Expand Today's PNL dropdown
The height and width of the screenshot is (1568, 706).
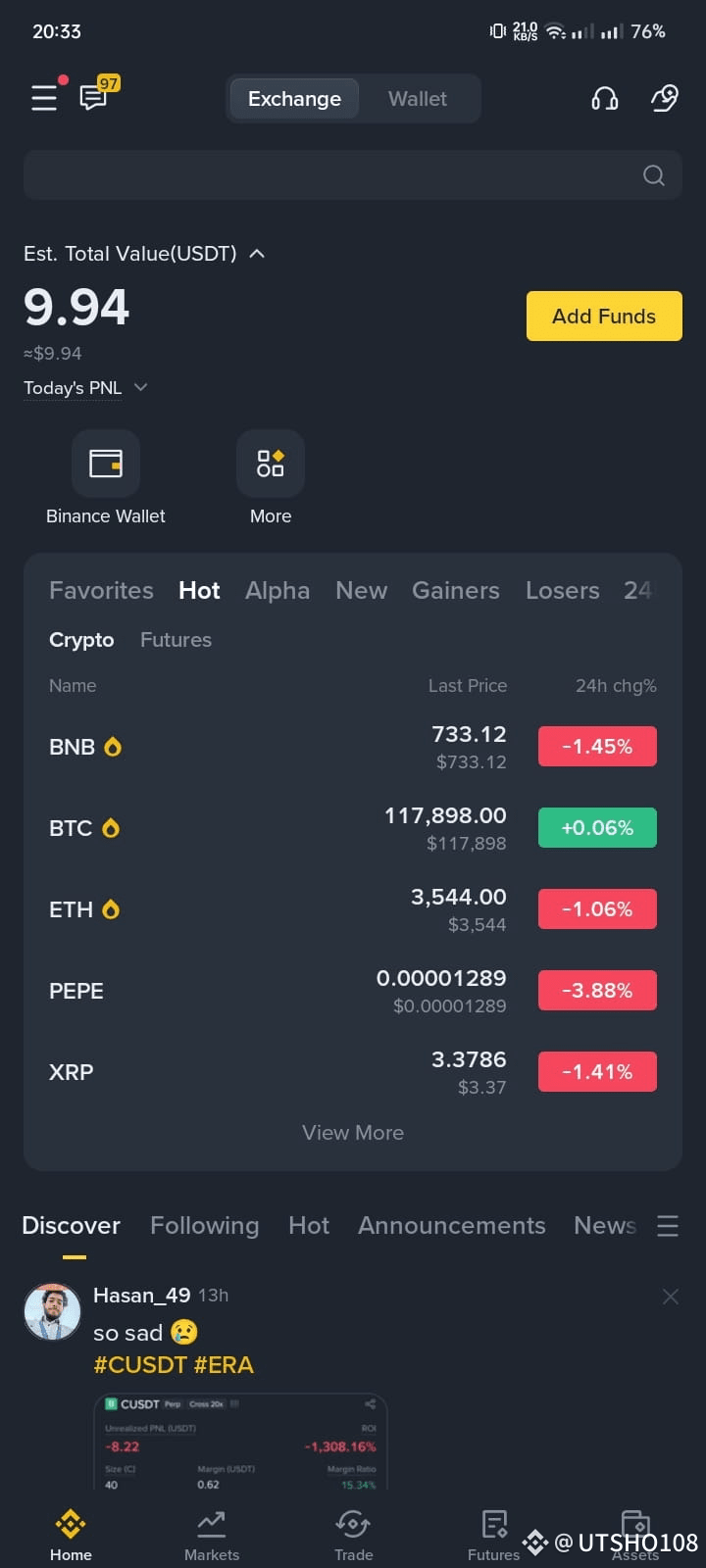(x=140, y=387)
